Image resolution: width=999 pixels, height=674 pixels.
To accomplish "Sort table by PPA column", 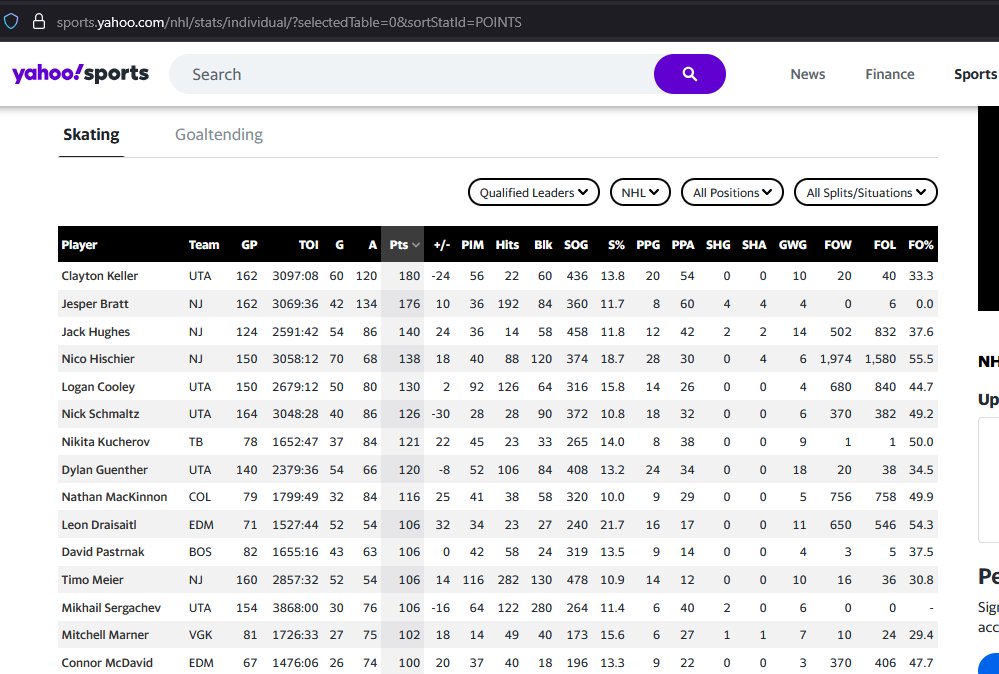I will (x=683, y=245).
